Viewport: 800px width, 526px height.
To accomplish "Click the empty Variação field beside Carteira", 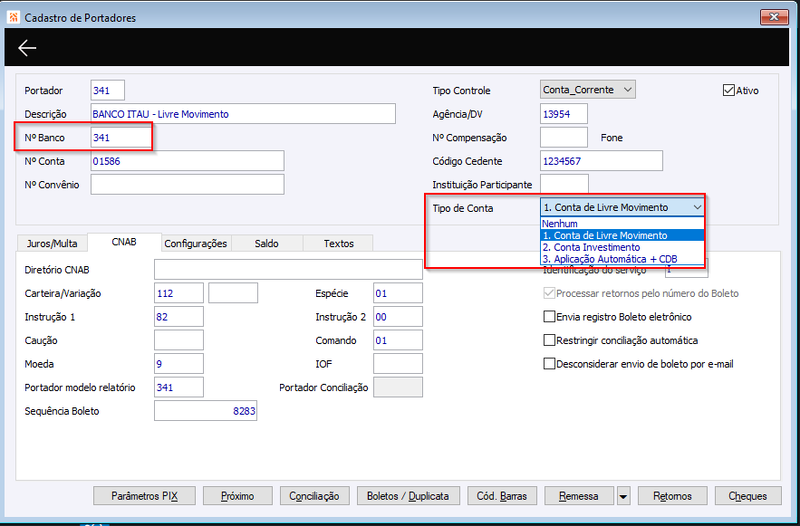I will tap(233, 293).
